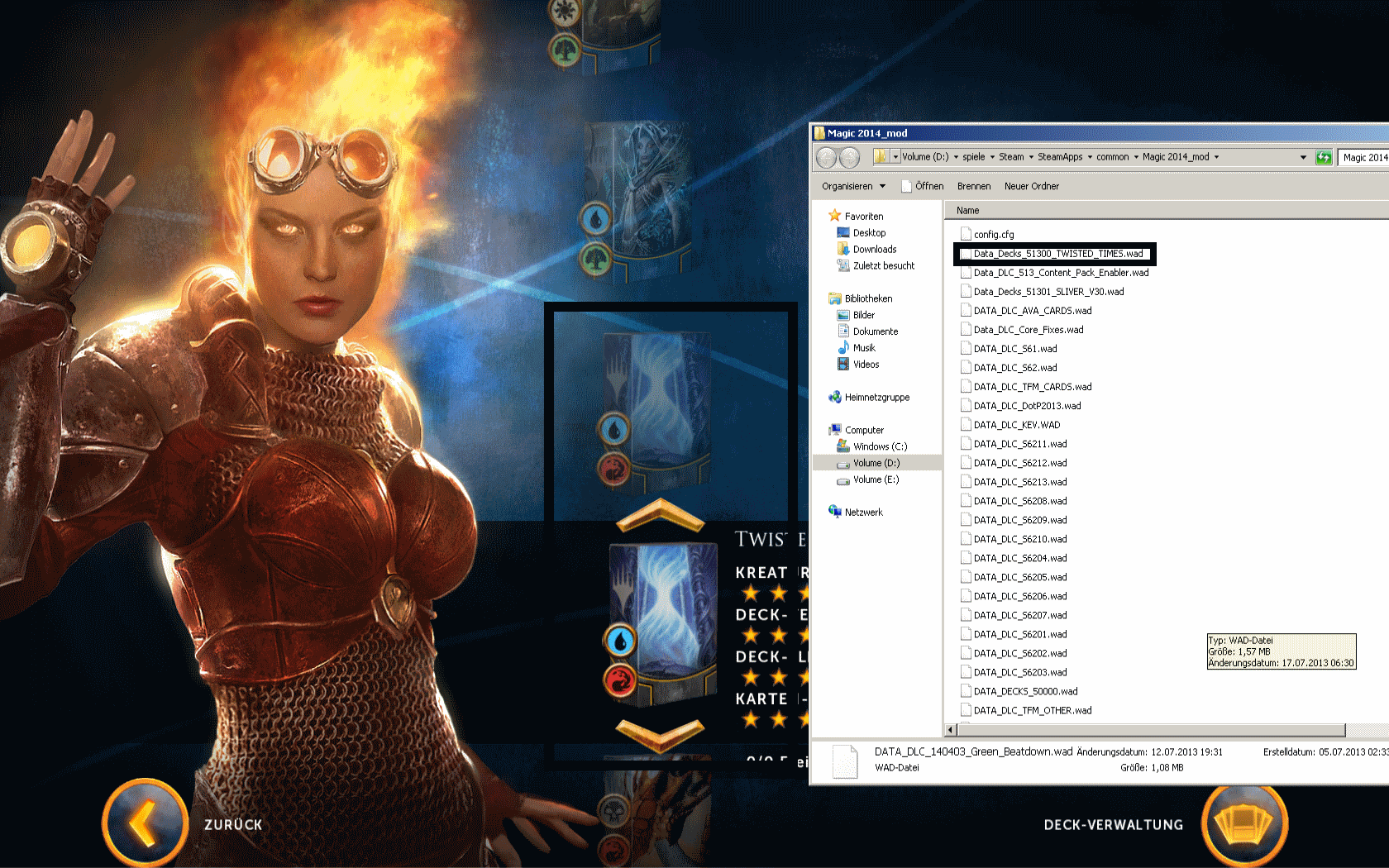Click the golden down arrow below the deck

(660, 734)
